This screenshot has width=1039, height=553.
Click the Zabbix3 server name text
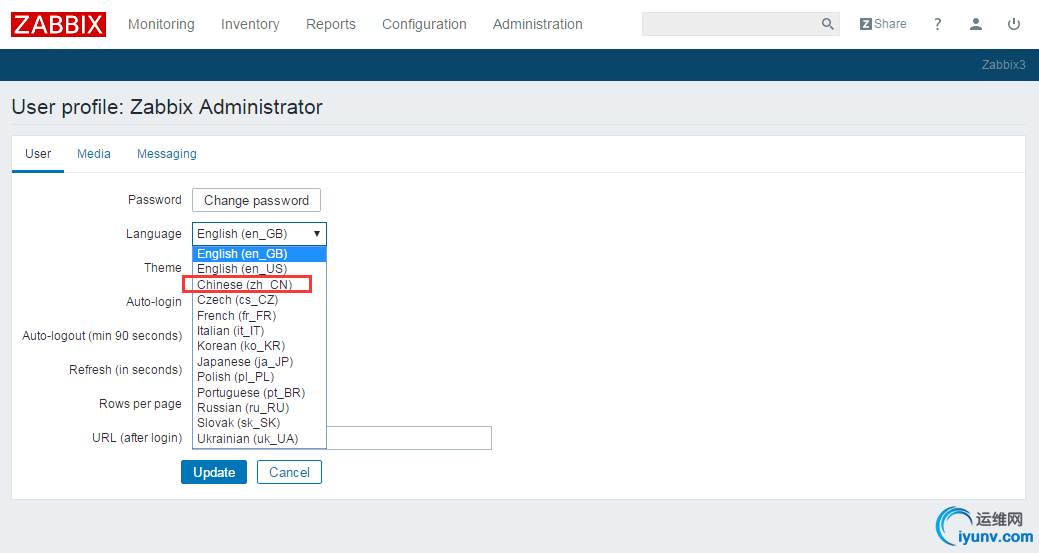1003,65
